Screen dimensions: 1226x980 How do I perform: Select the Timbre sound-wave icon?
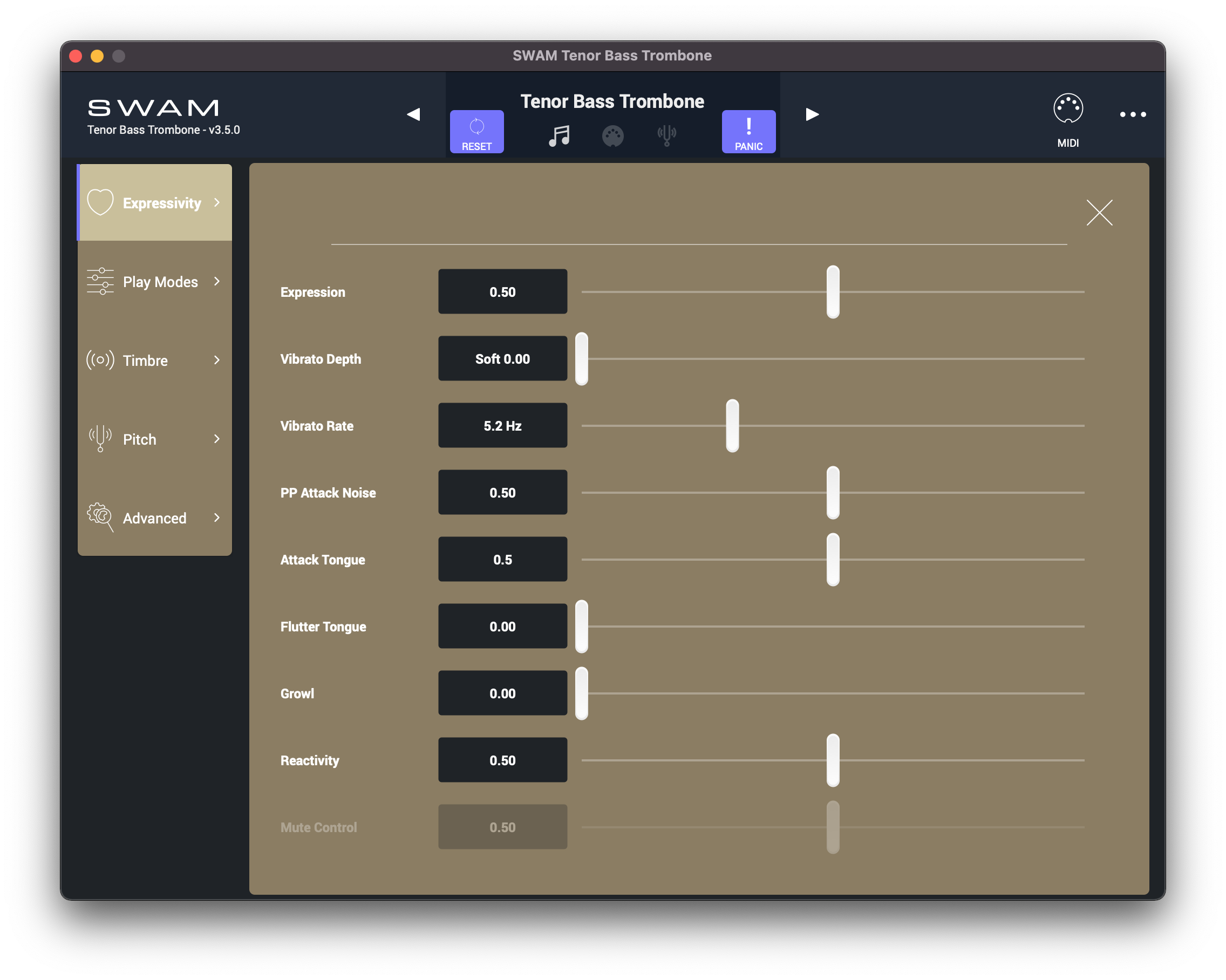pos(100,359)
